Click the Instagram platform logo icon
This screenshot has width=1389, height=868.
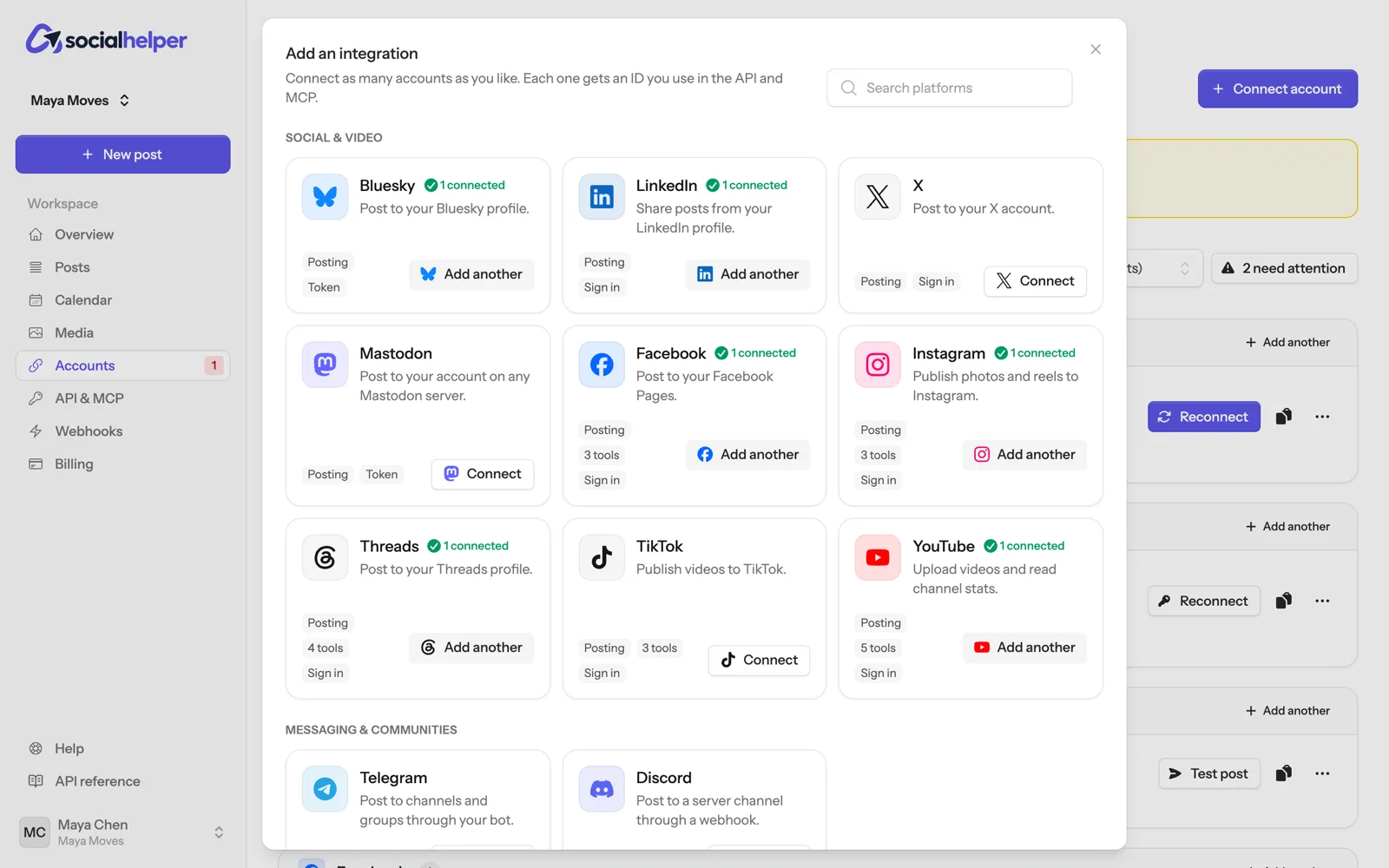pyautogui.click(x=878, y=365)
